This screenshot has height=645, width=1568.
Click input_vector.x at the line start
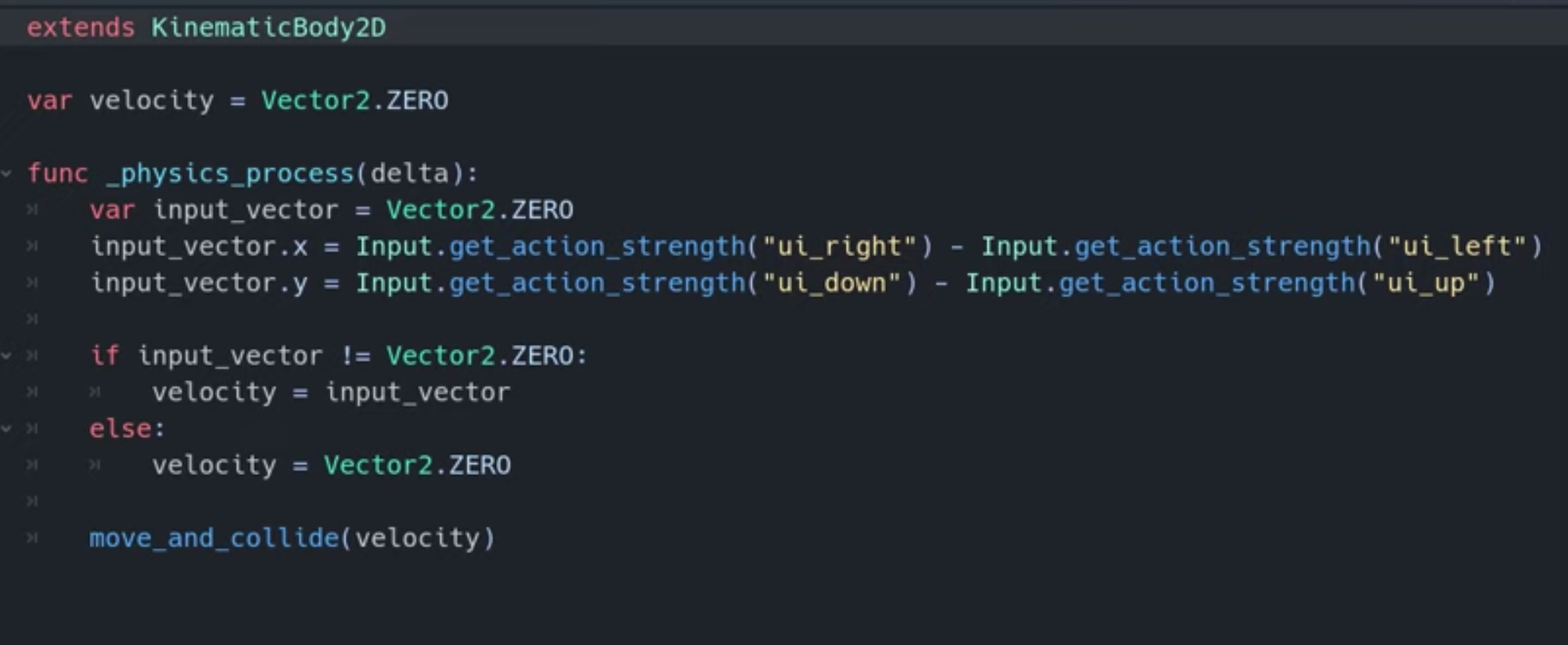point(199,247)
